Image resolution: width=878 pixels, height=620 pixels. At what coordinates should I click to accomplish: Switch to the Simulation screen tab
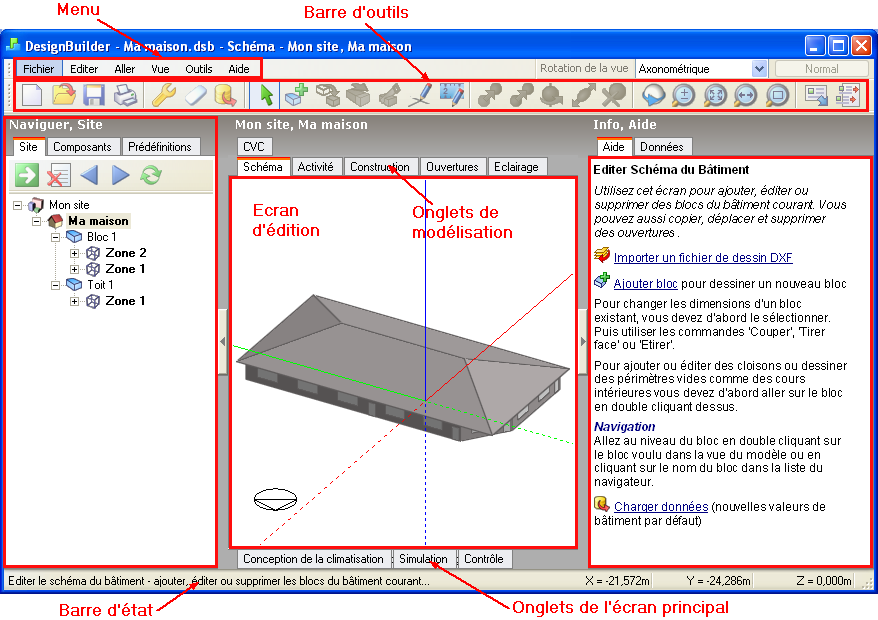click(x=423, y=559)
